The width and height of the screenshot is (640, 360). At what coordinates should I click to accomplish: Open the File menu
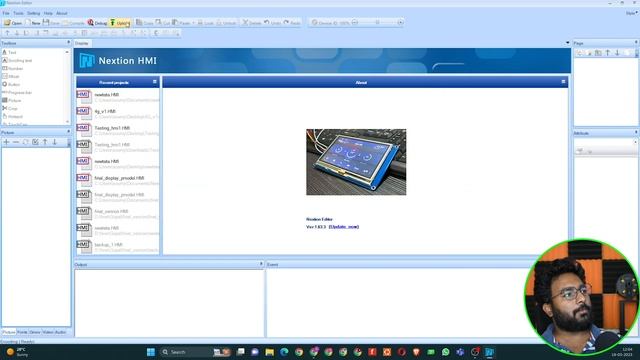(6, 13)
